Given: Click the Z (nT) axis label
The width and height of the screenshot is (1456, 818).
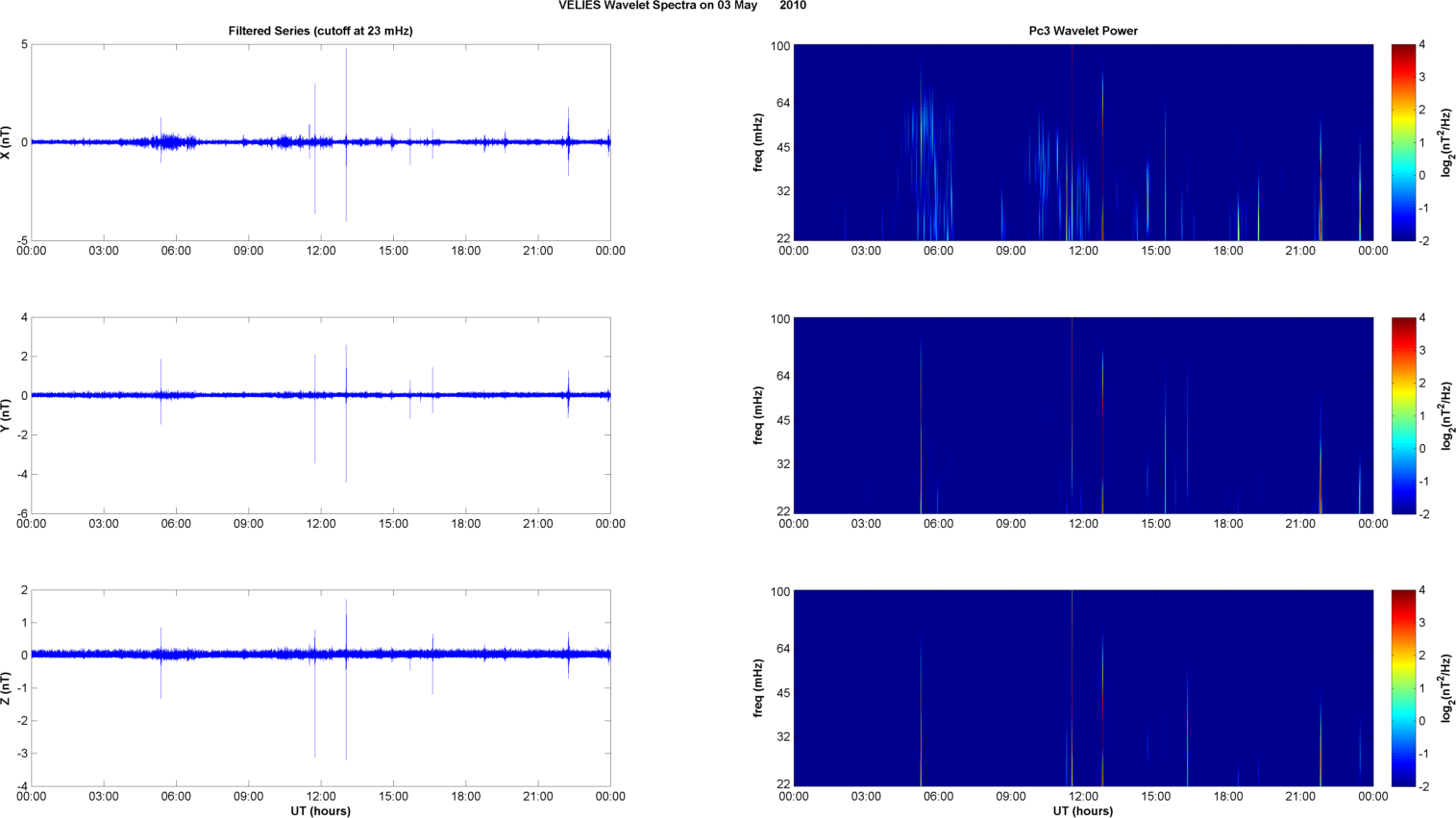Looking at the screenshot, I should [x=7, y=688].
